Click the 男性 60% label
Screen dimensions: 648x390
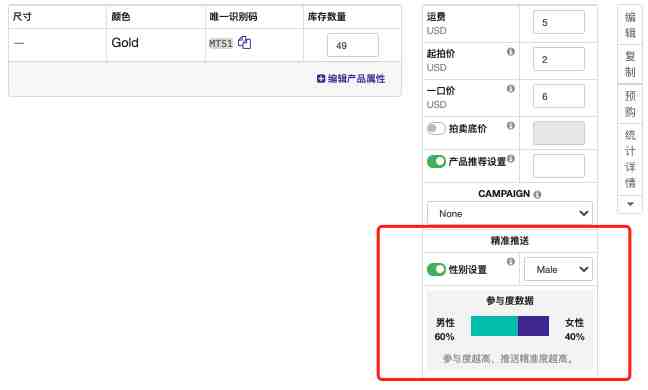coord(445,329)
